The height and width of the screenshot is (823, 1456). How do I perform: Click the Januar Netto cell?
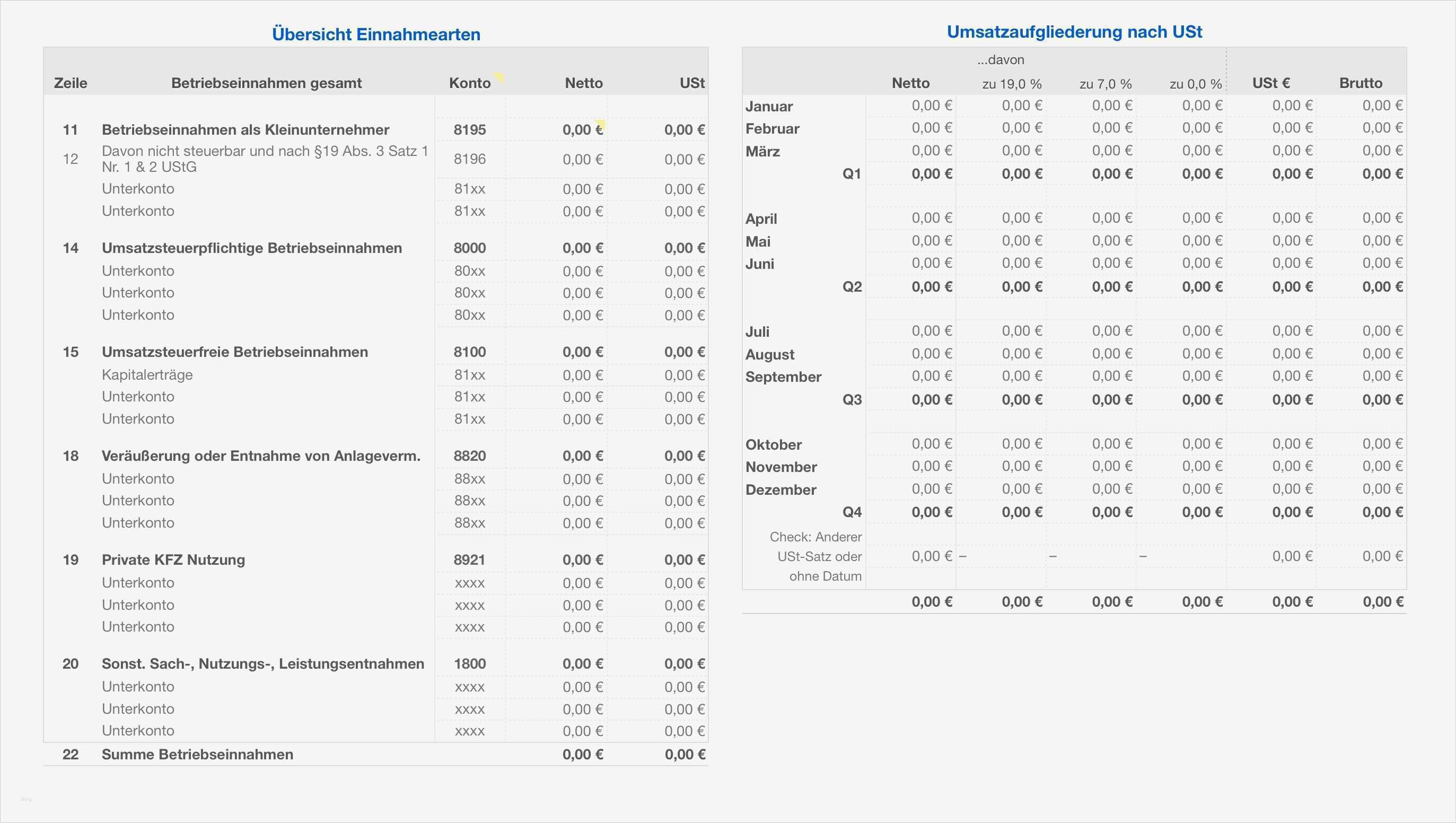[x=931, y=106]
